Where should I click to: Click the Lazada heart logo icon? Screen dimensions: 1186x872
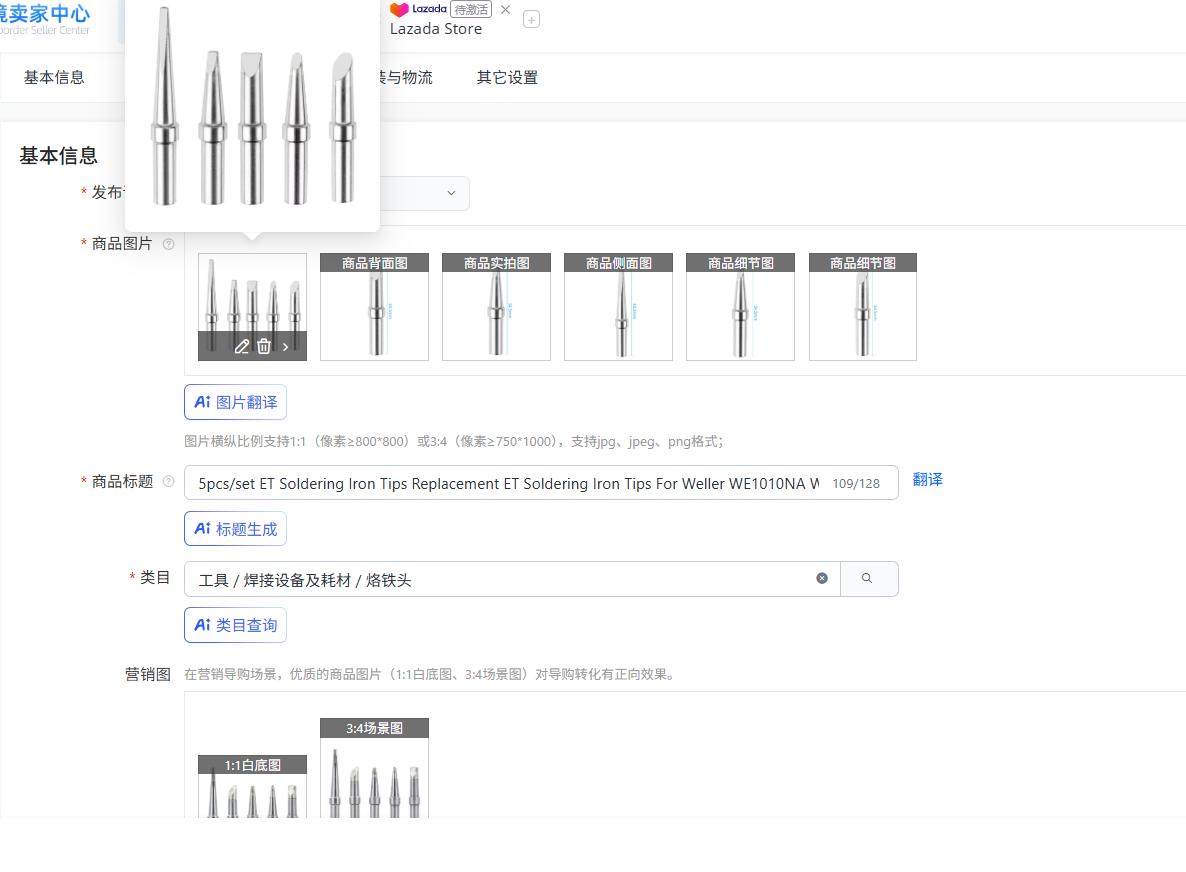[x=399, y=10]
